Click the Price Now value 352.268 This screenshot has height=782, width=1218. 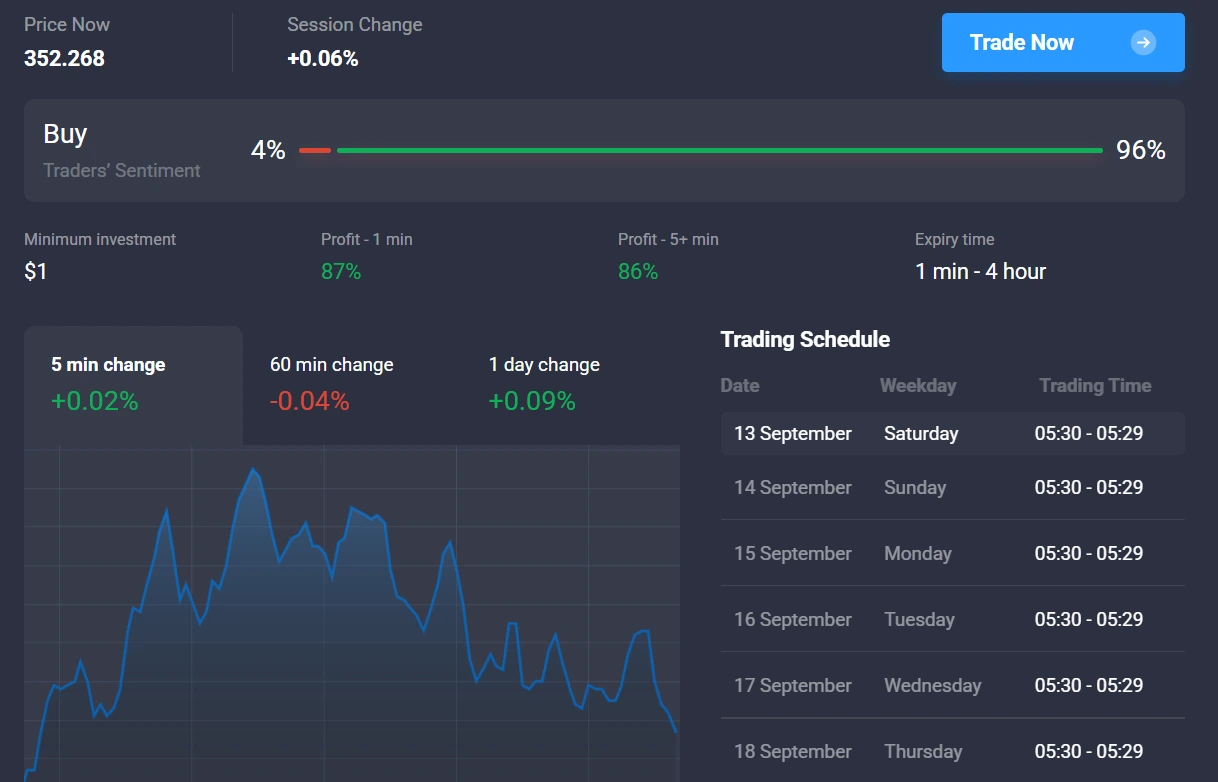tap(64, 58)
